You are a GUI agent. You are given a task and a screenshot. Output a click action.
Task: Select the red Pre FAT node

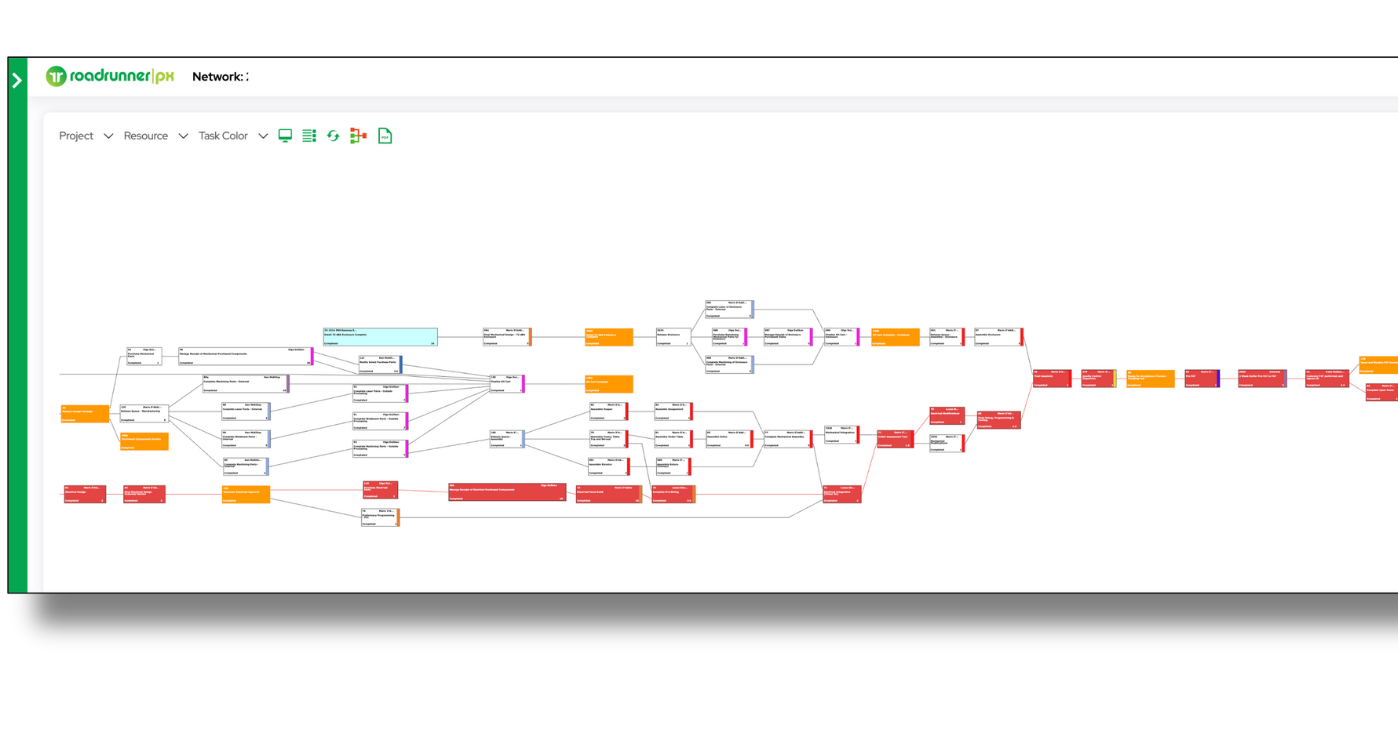point(1202,378)
